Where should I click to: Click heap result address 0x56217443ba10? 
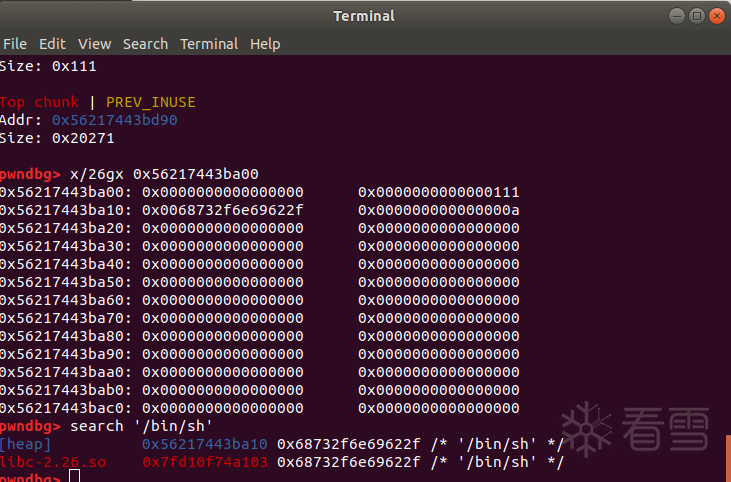click(x=205, y=444)
